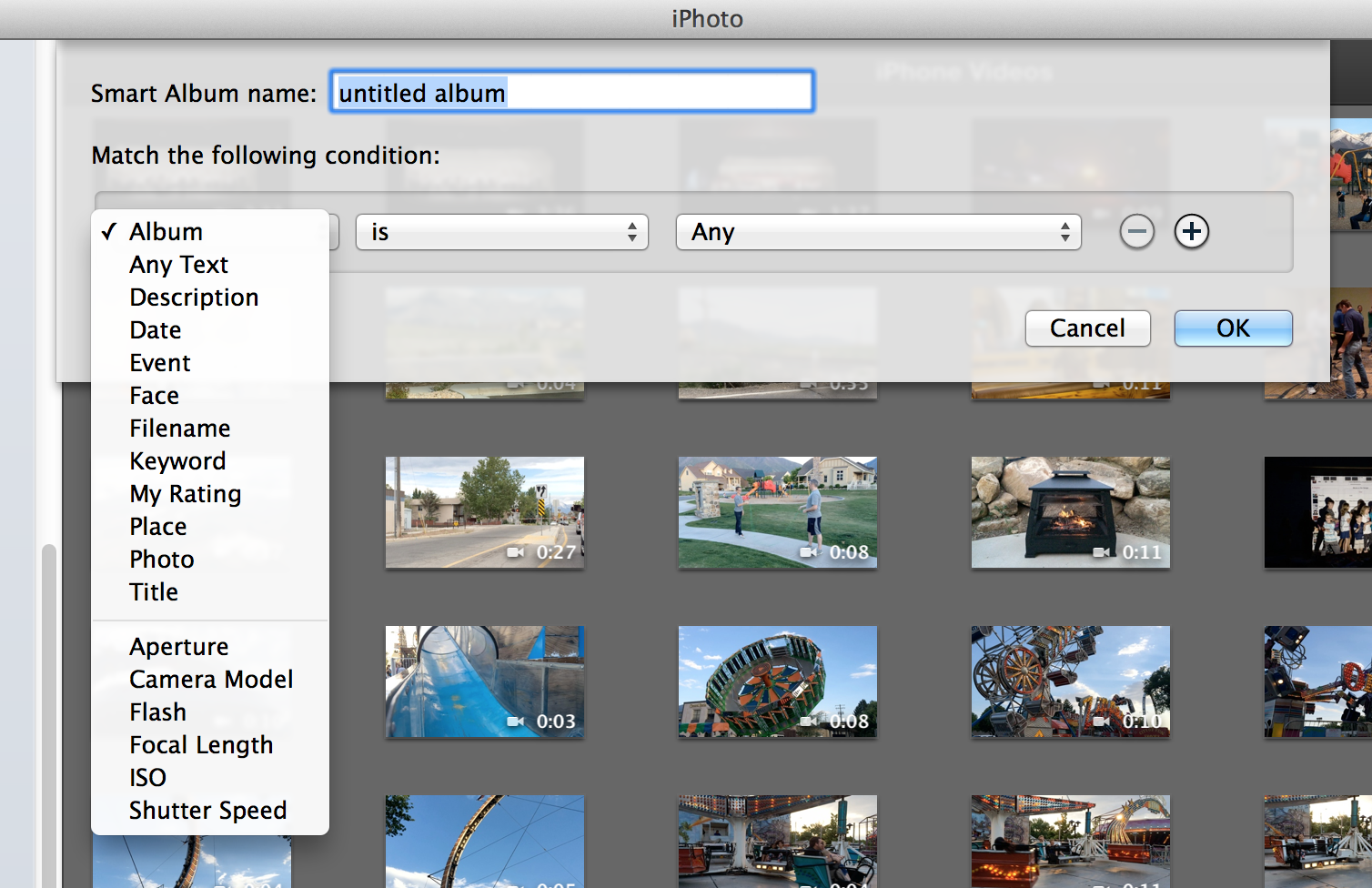
Task: Select the spinning carnival ride video
Action: tap(778, 681)
